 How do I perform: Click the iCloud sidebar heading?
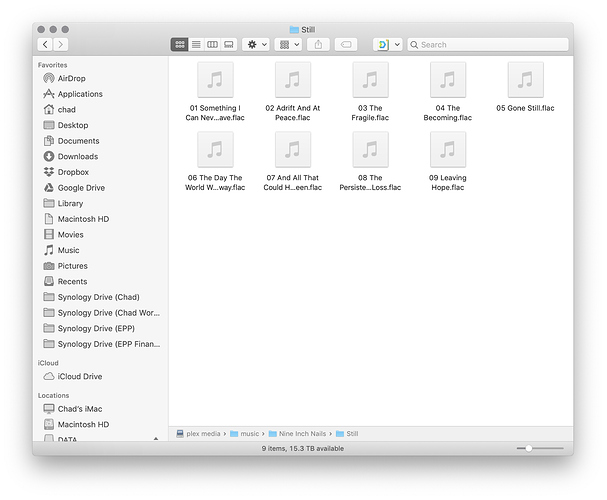coord(48,363)
